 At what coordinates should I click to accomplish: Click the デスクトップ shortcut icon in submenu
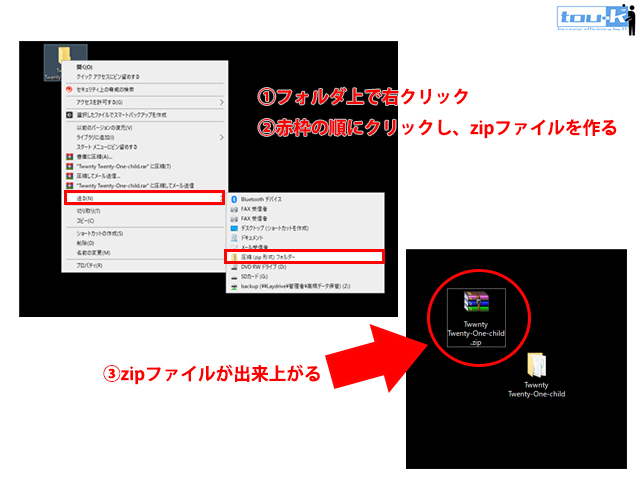pos(234,228)
